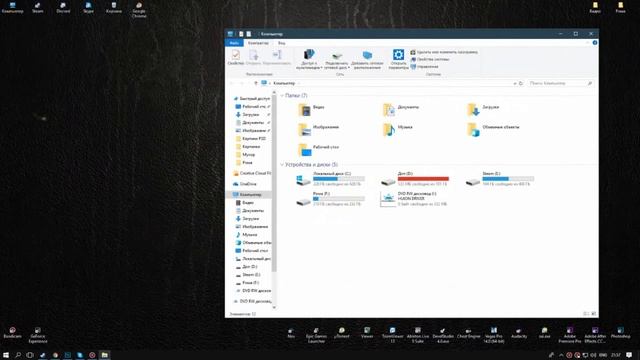The height and width of the screenshot is (360, 640).
Task: Open the address bar history dropdown
Action: click(514, 83)
